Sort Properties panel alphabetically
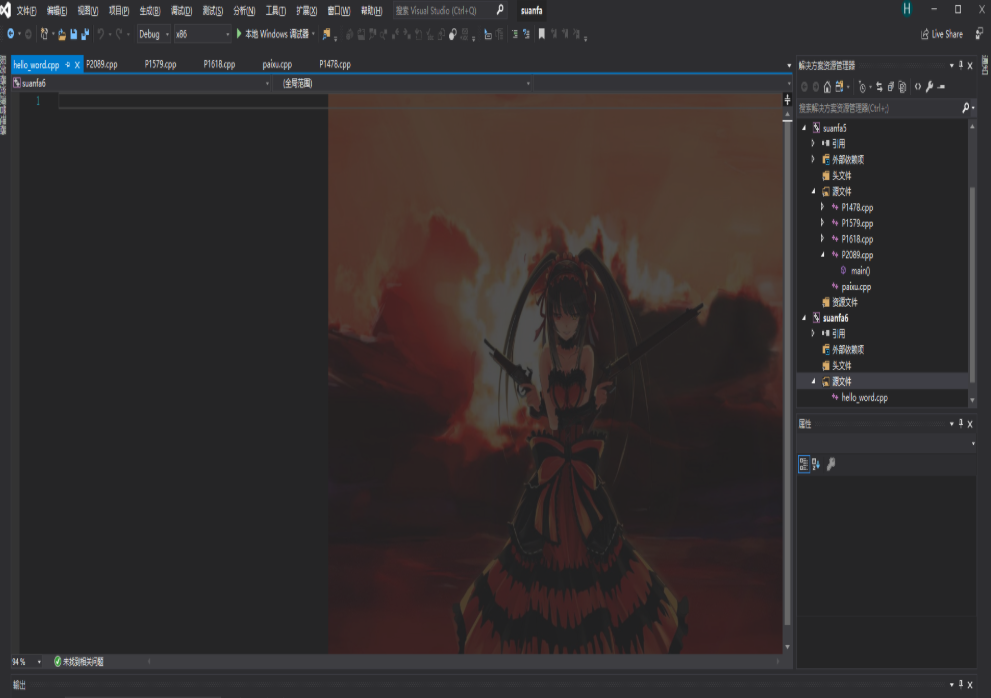 point(816,464)
